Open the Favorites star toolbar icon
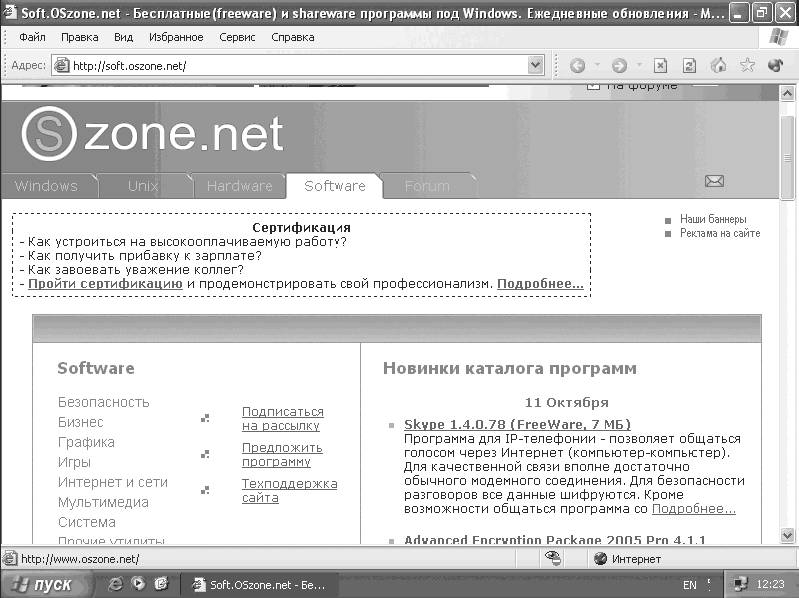This screenshot has height=598, width=799. 747,65
